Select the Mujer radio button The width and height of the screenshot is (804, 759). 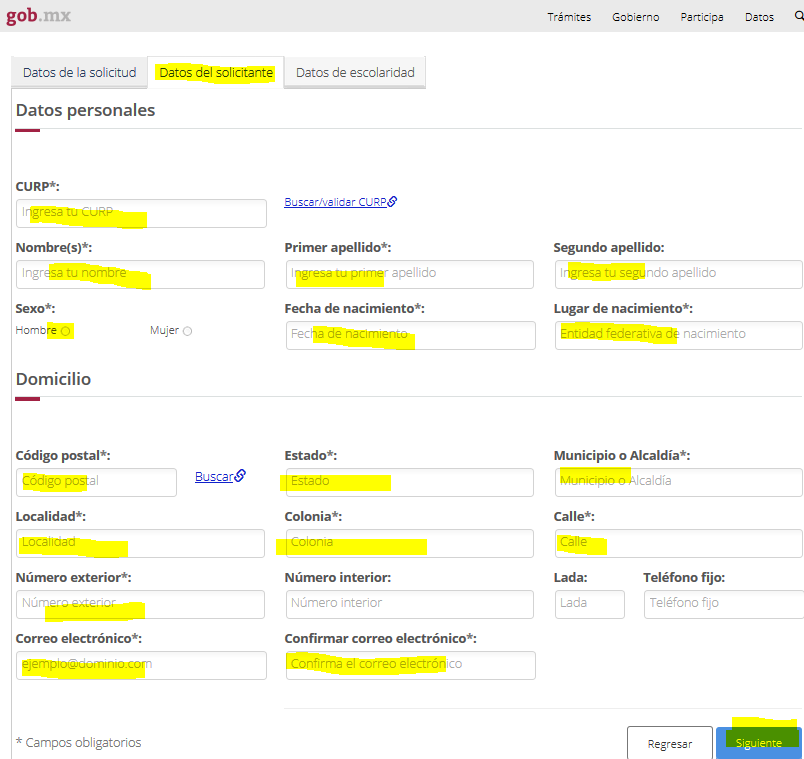(x=187, y=331)
